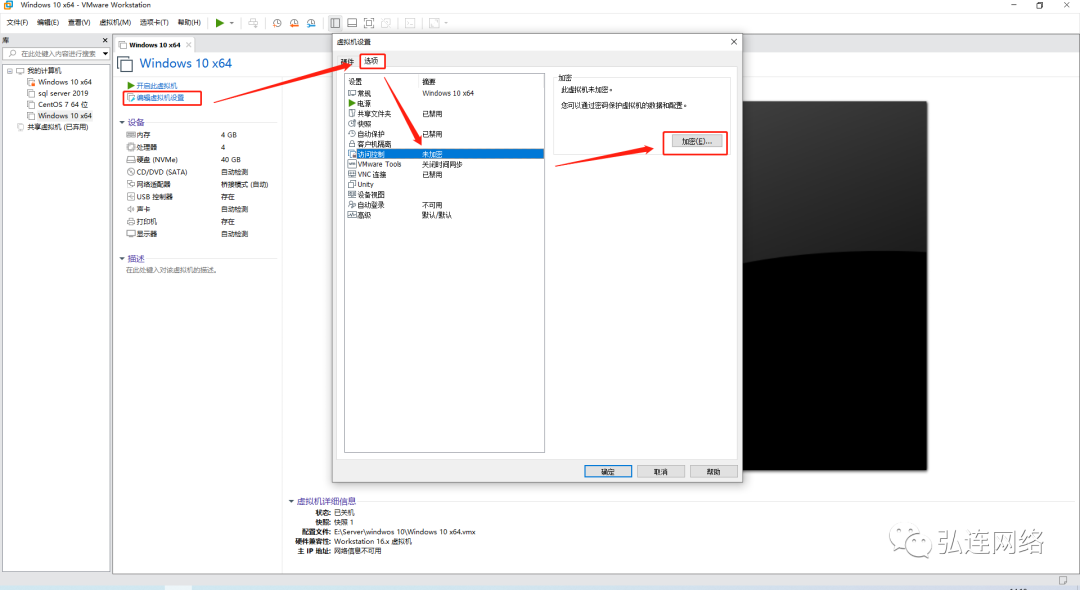Open the power options dropdown arrow beside play
1080x590 pixels.
tap(231, 23)
